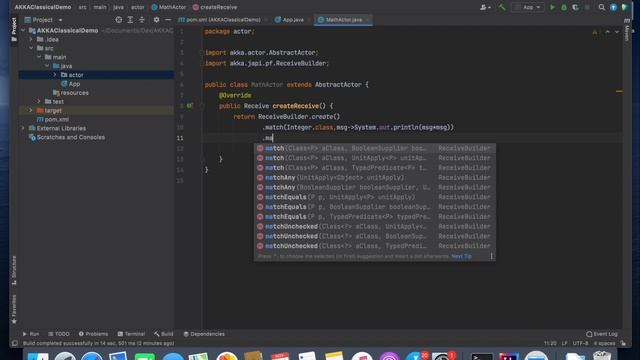Collapse the main folder
This screenshot has height=360, width=640.
pyautogui.click(x=39, y=57)
